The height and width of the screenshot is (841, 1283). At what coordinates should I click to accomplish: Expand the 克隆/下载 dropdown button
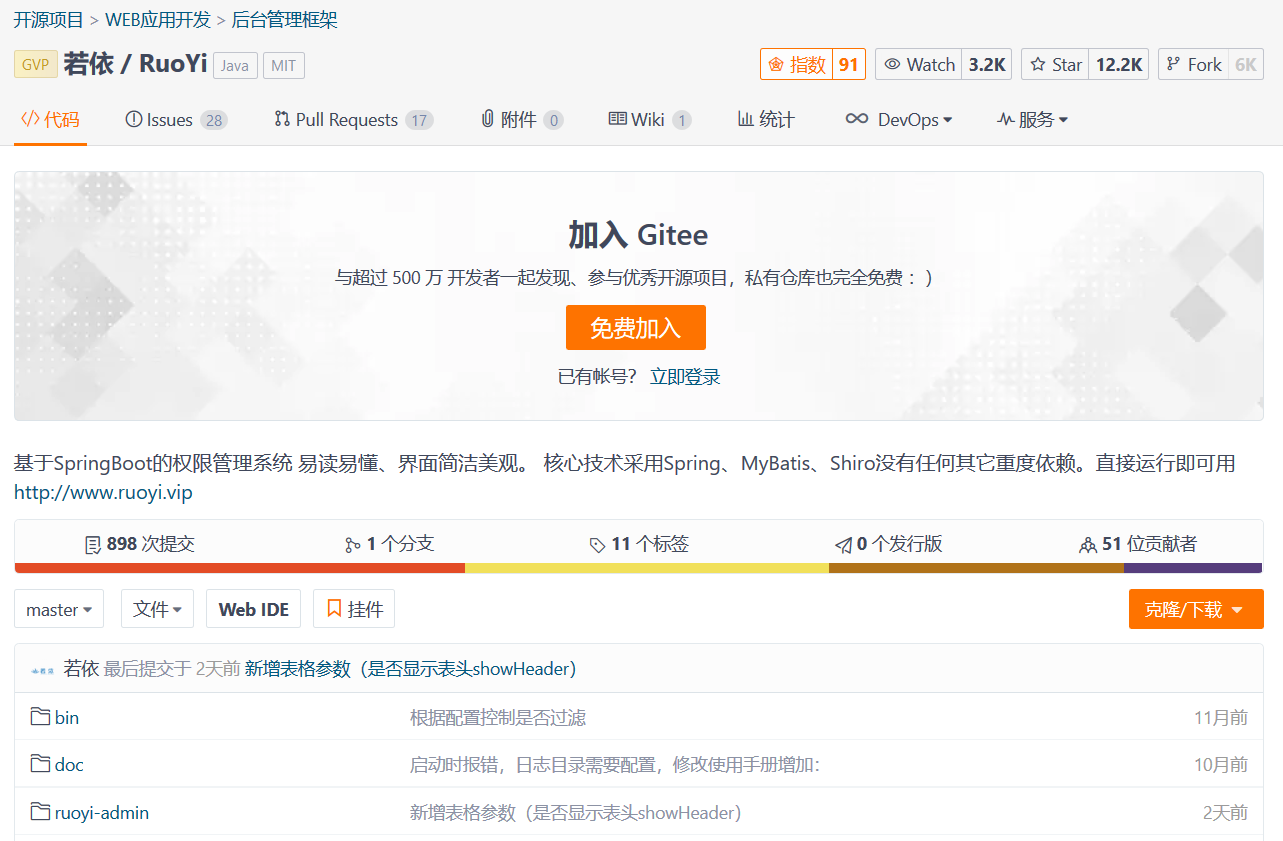pos(1196,609)
